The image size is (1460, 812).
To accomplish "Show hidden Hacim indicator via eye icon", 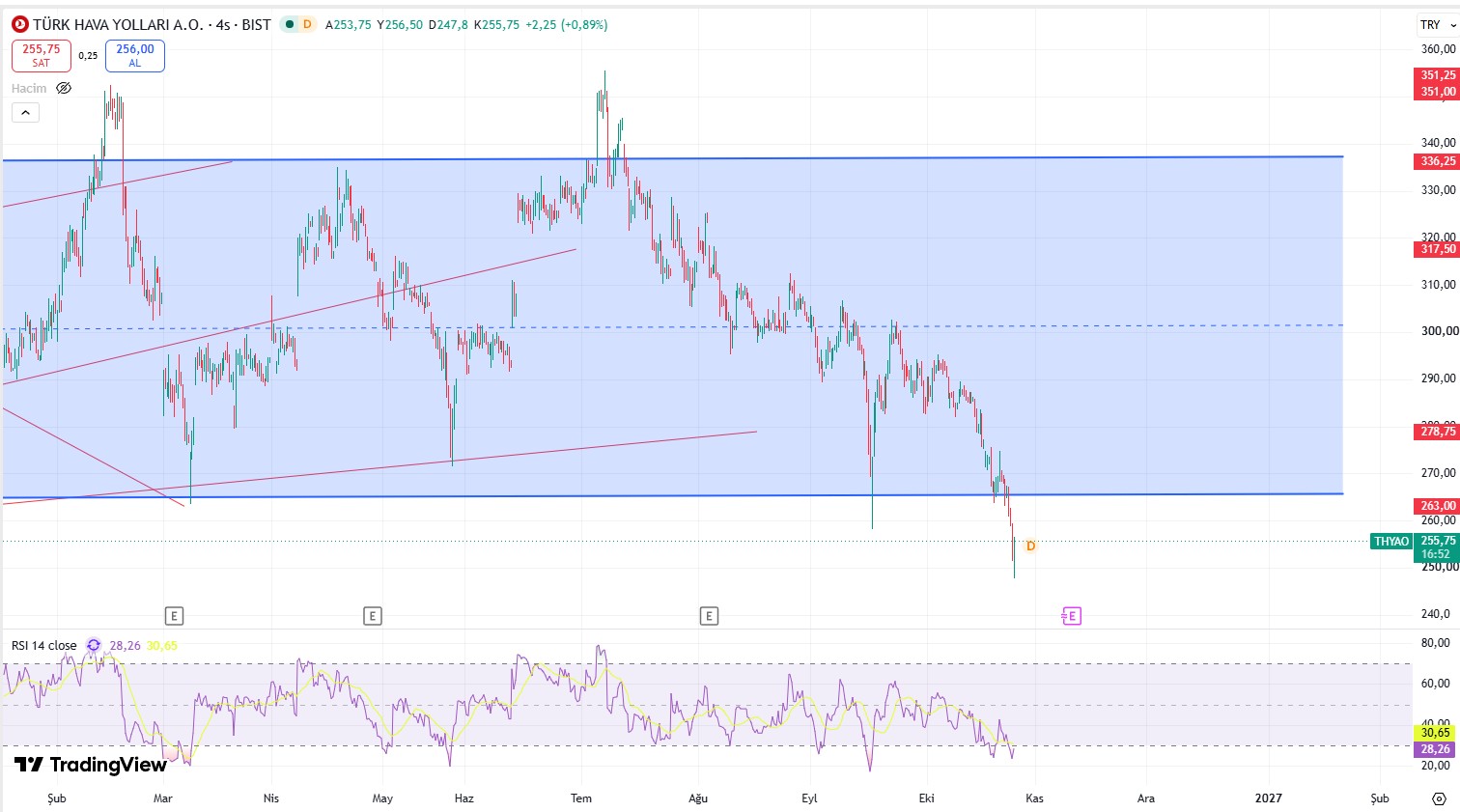I will pyautogui.click(x=64, y=88).
